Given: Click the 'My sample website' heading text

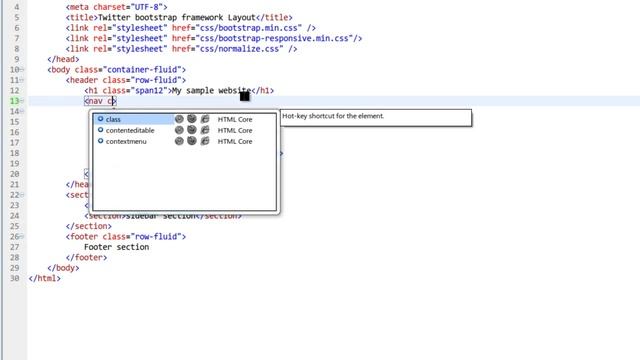Looking at the screenshot, I should [x=211, y=90].
